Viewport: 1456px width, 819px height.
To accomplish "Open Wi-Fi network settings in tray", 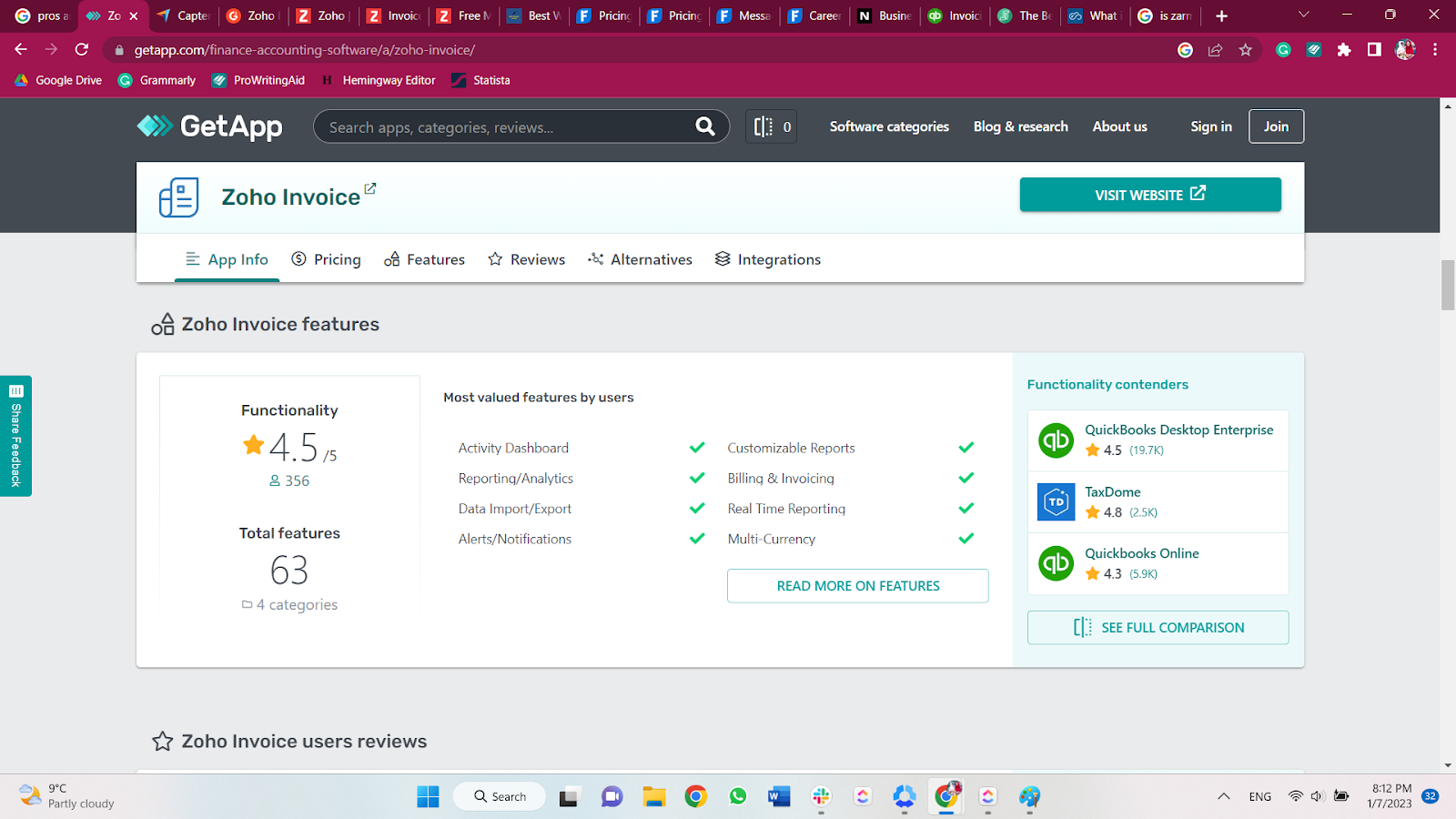I will (1296, 796).
